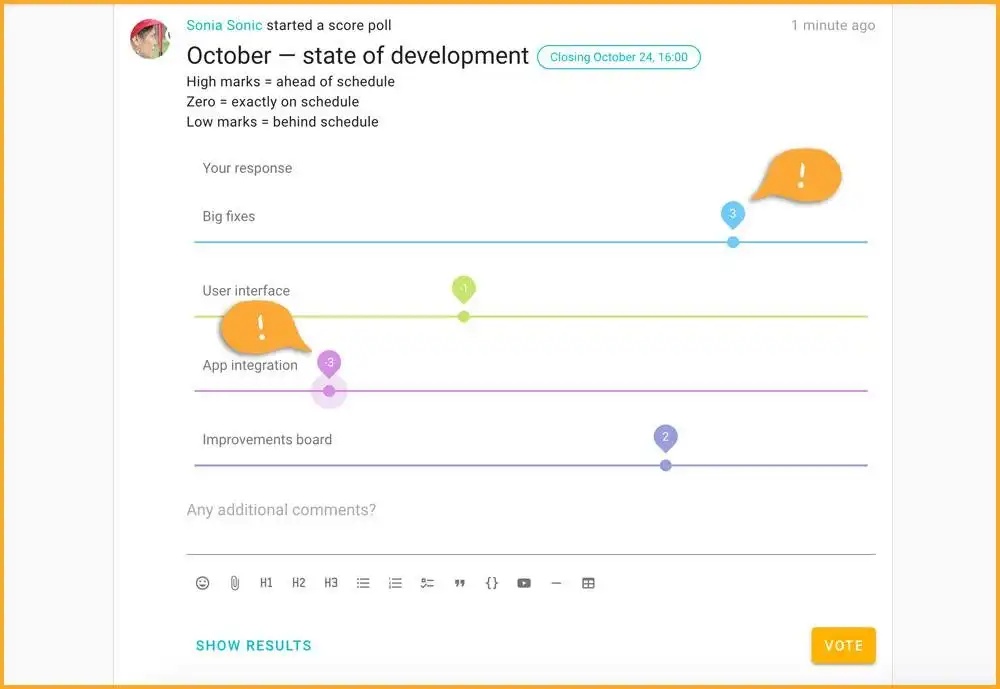
Task: Click the Big fixes slider handle
Action: (x=733, y=242)
